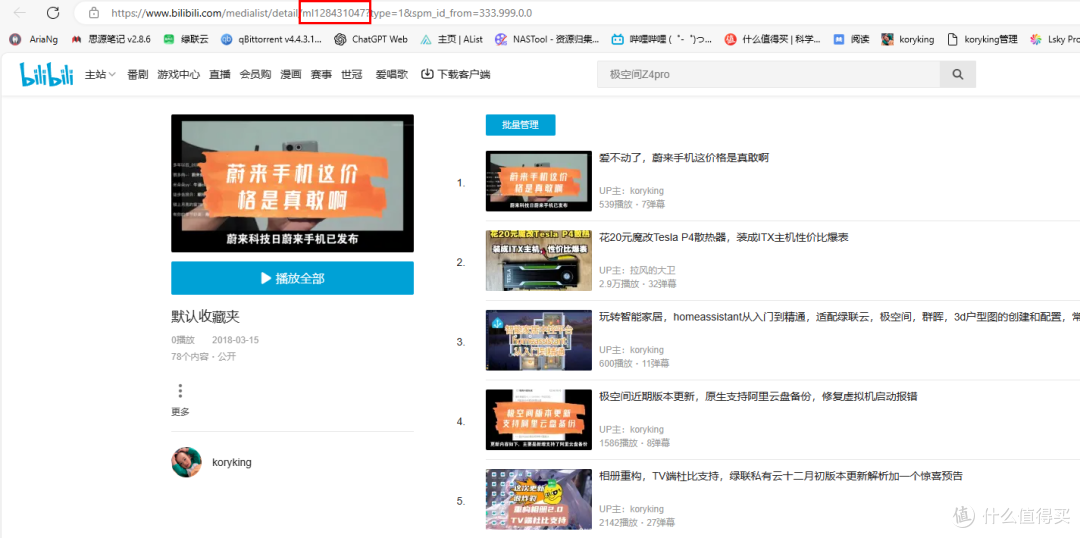
Task: Click the 批量管理 button
Action: (x=520, y=125)
